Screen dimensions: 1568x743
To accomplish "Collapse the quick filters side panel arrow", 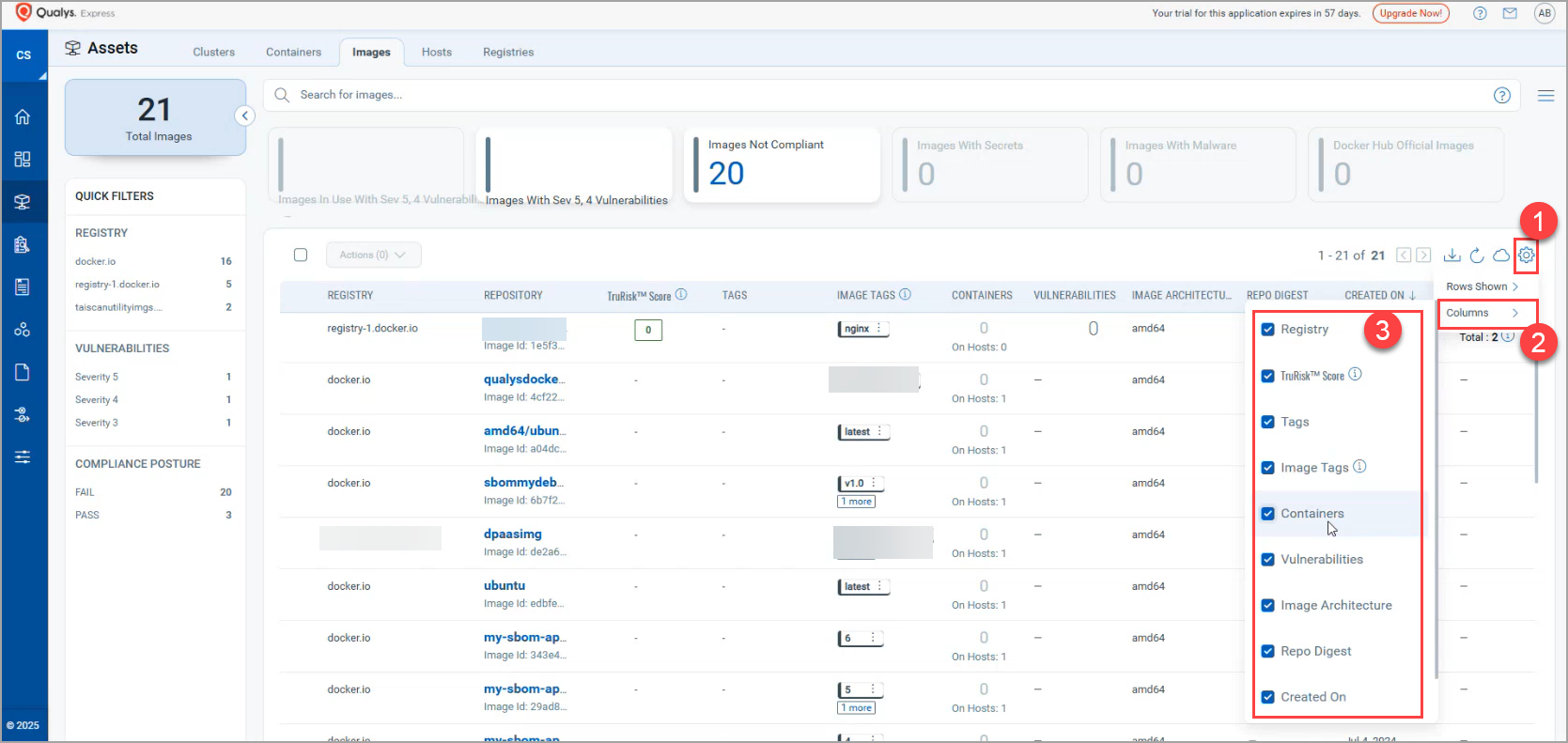I will click(x=244, y=116).
